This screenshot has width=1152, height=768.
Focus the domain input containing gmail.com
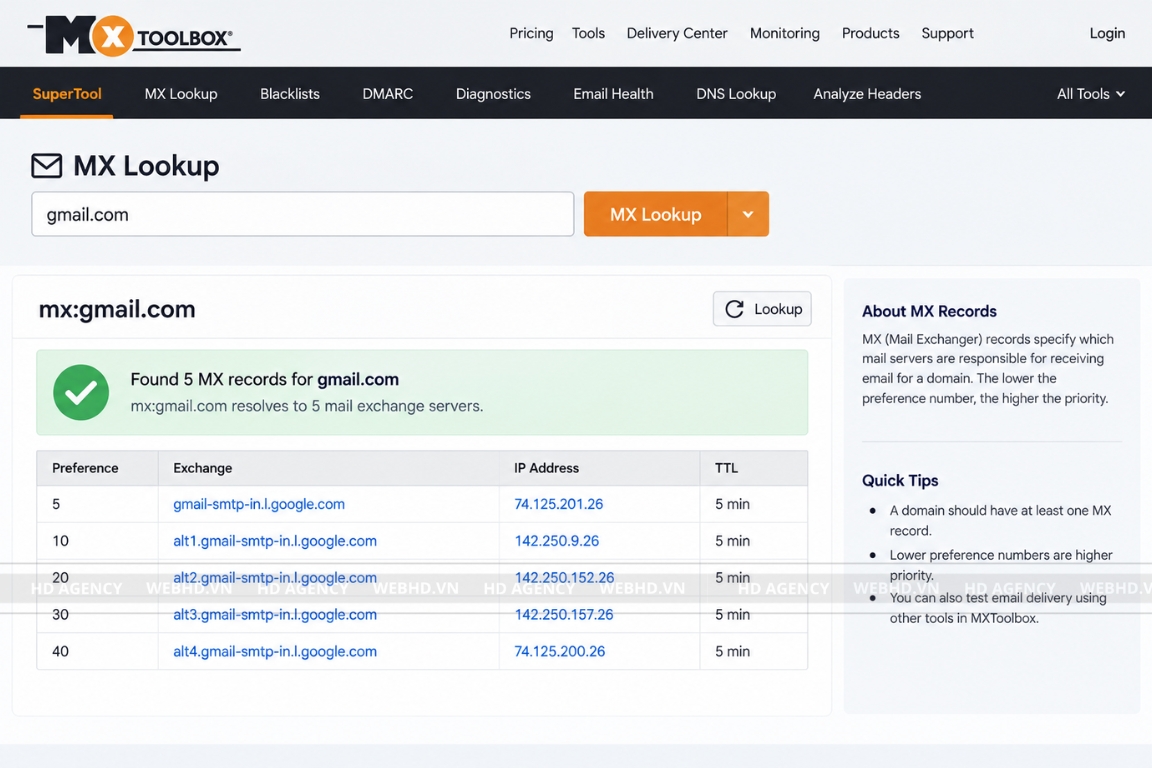(303, 214)
